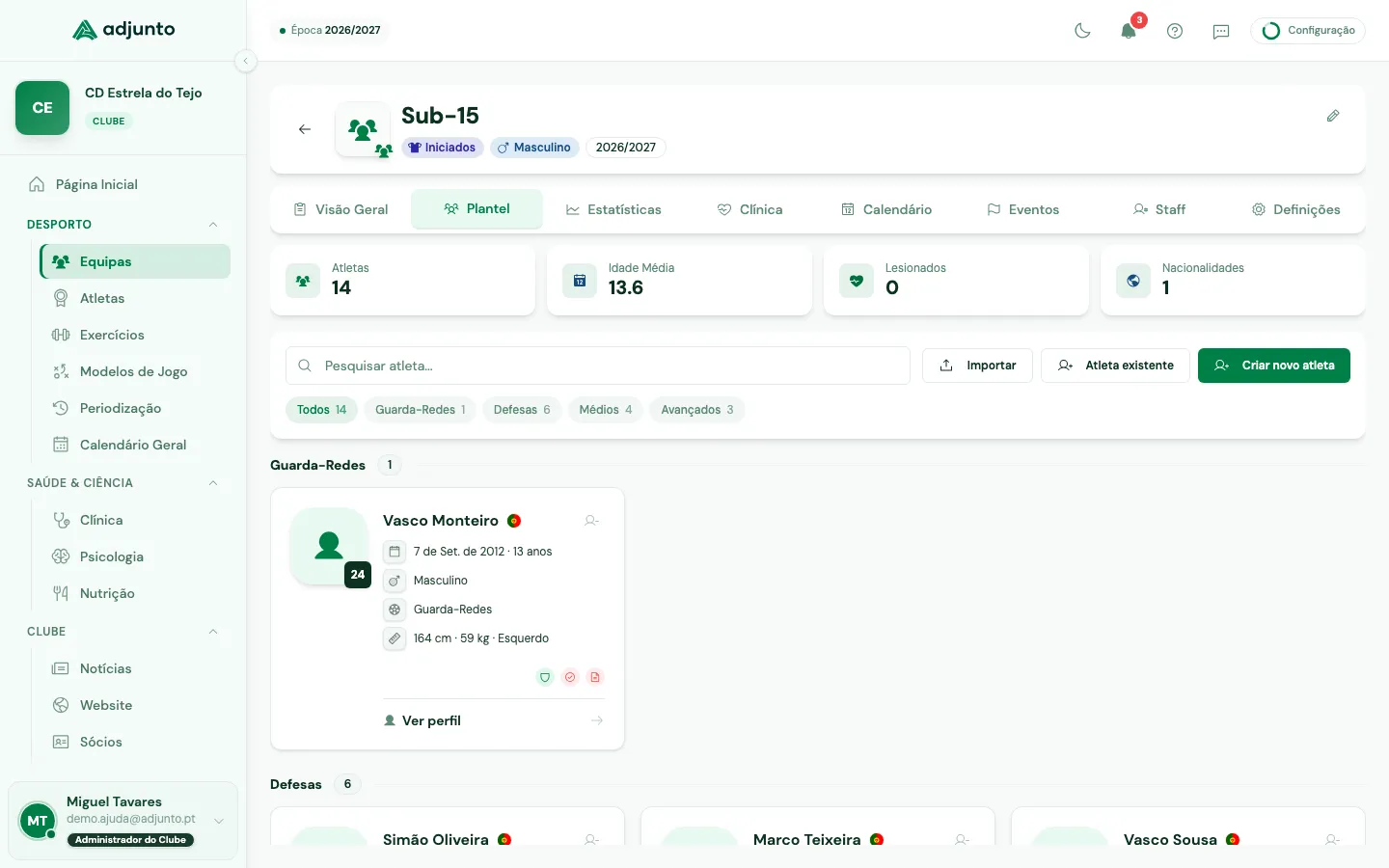Click the Importar button

click(978, 366)
